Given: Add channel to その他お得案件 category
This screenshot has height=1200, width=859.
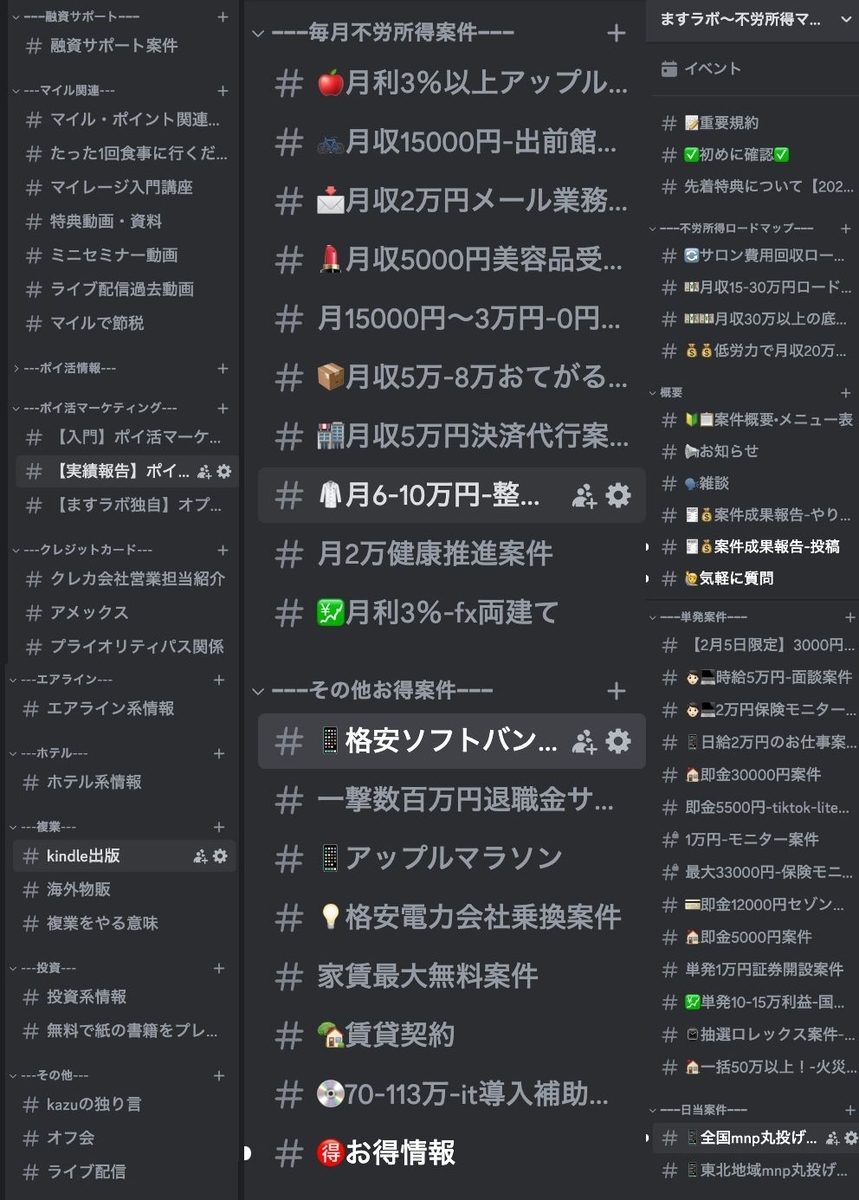Looking at the screenshot, I should (616, 691).
